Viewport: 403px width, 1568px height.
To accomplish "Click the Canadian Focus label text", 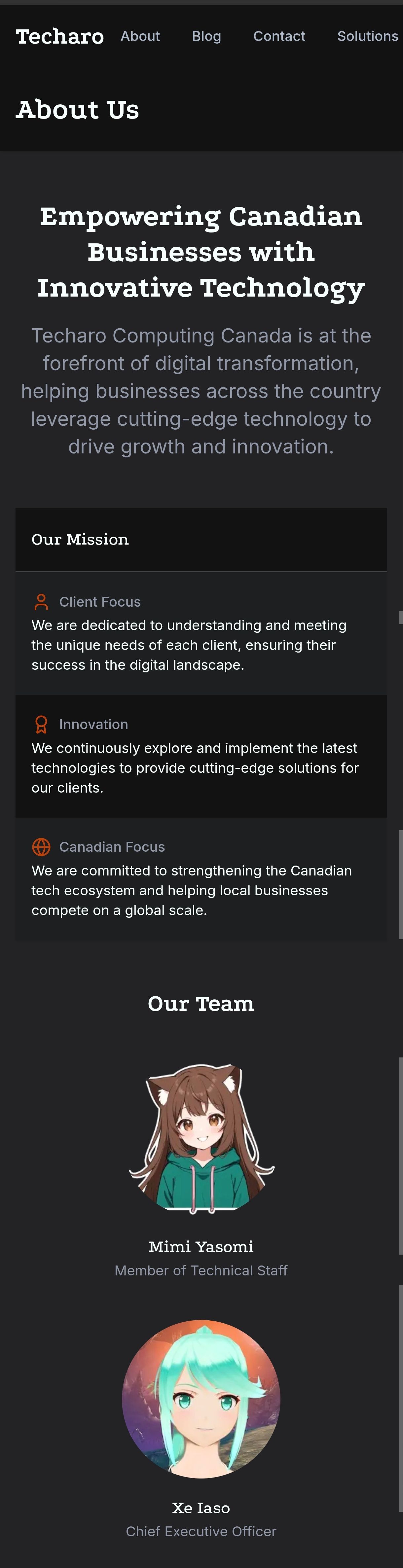I will [112, 847].
